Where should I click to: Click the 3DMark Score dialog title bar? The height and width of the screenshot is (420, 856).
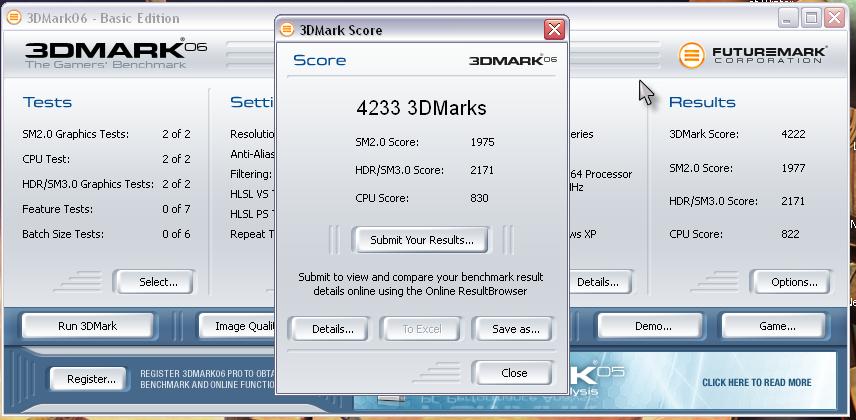tap(420, 29)
